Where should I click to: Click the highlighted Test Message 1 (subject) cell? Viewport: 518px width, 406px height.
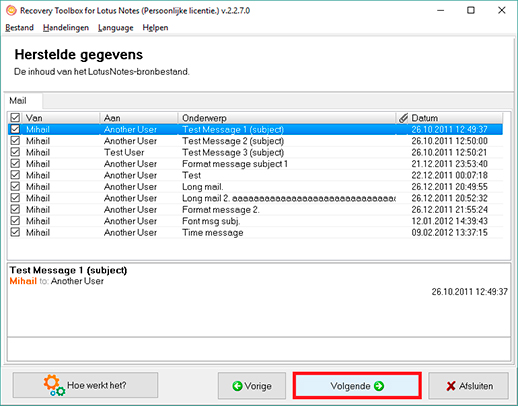tap(233, 129)
